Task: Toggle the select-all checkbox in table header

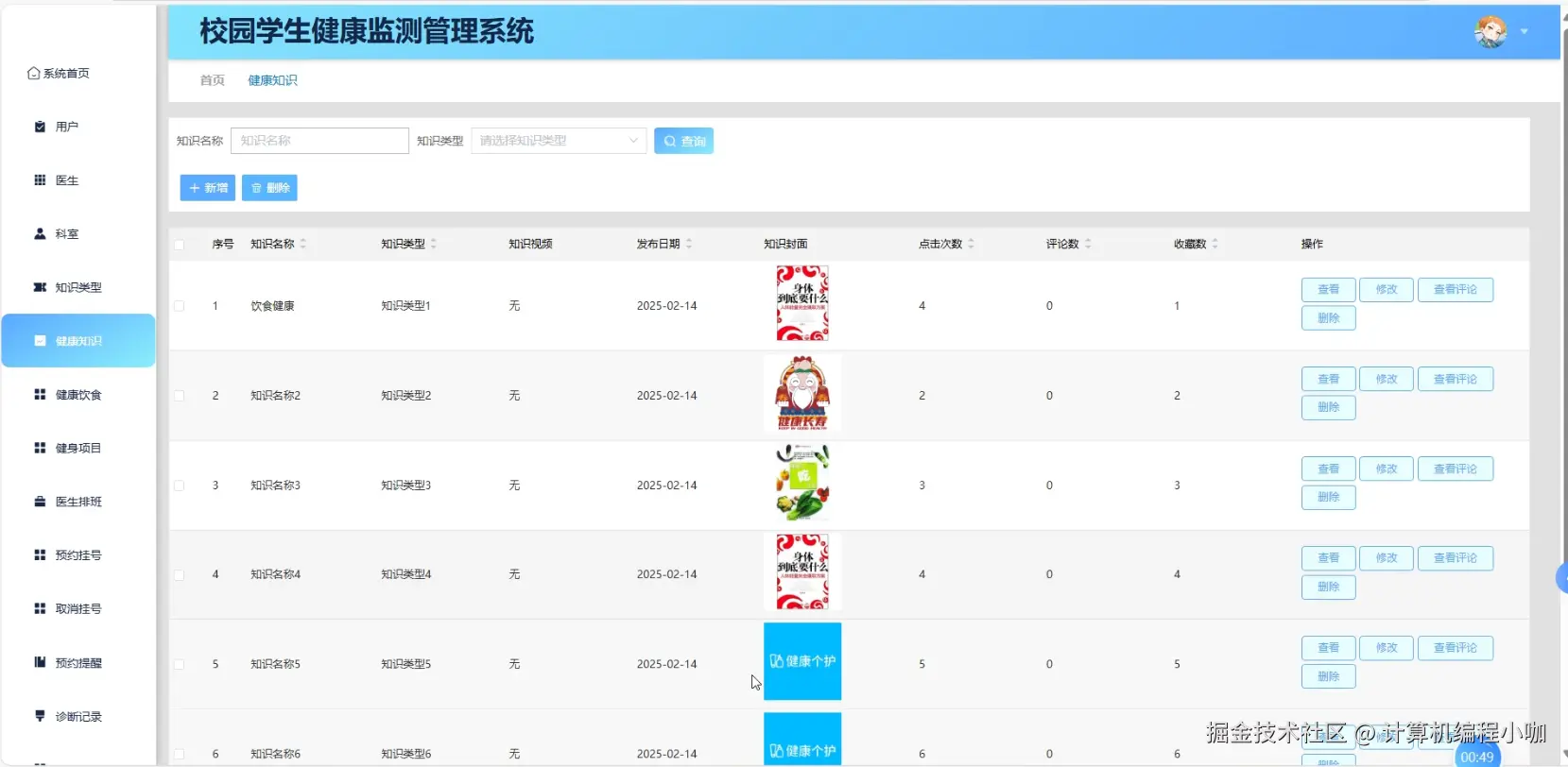Action: click(179, 245)
